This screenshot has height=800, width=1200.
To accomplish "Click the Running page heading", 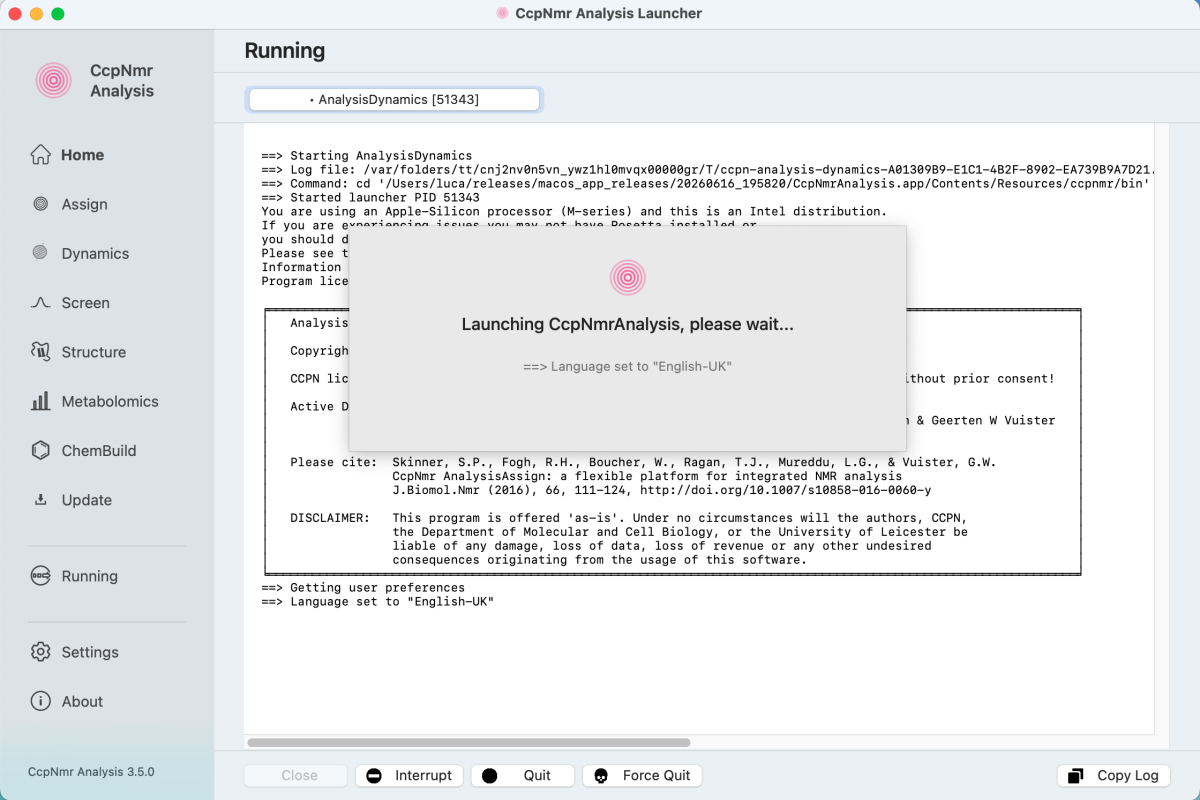I will click(x=285, y=51).
